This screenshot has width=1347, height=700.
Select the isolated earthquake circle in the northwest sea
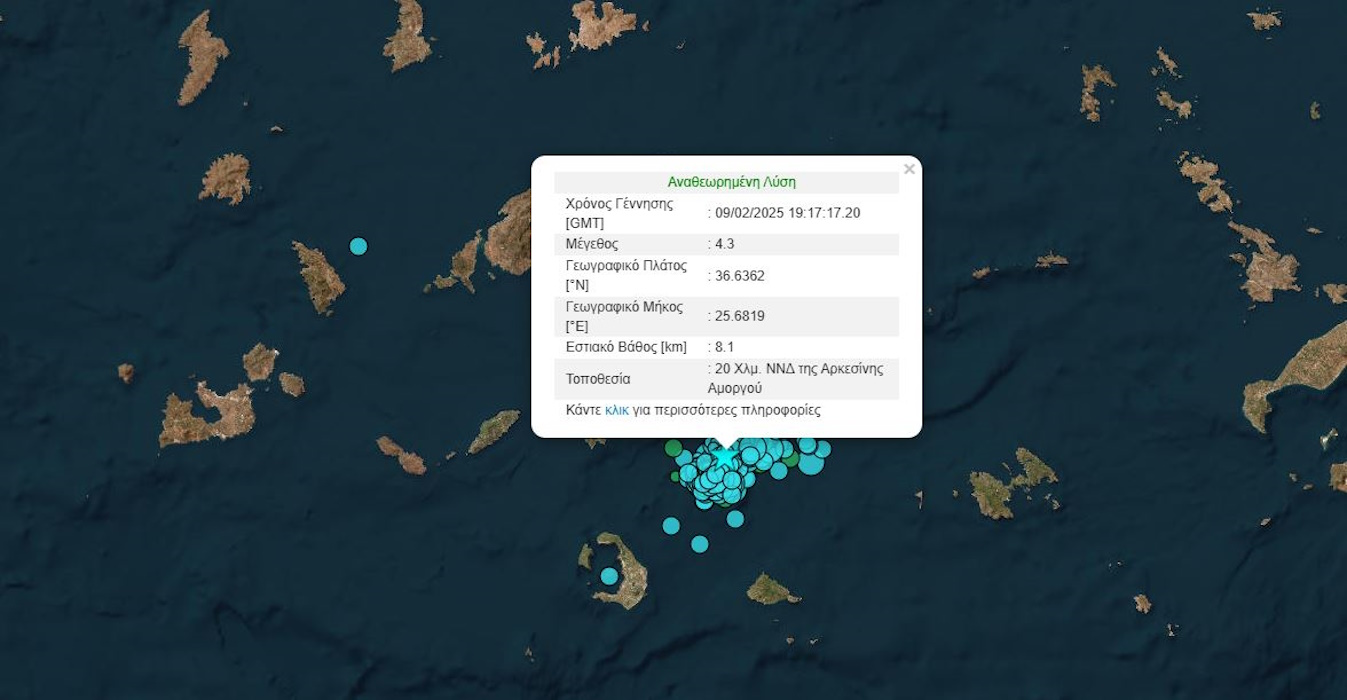358,246
